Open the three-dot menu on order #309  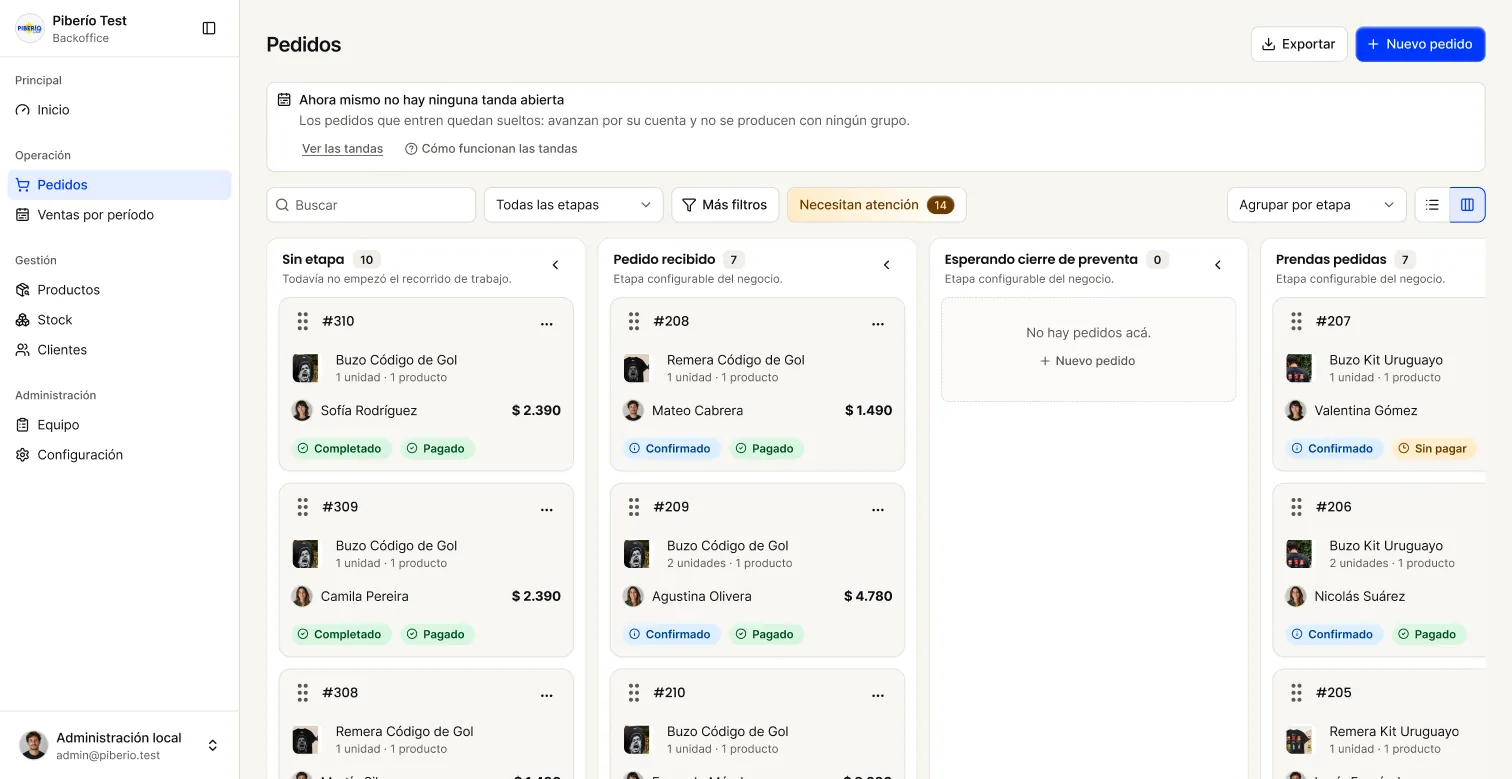[x=547, y=509]
